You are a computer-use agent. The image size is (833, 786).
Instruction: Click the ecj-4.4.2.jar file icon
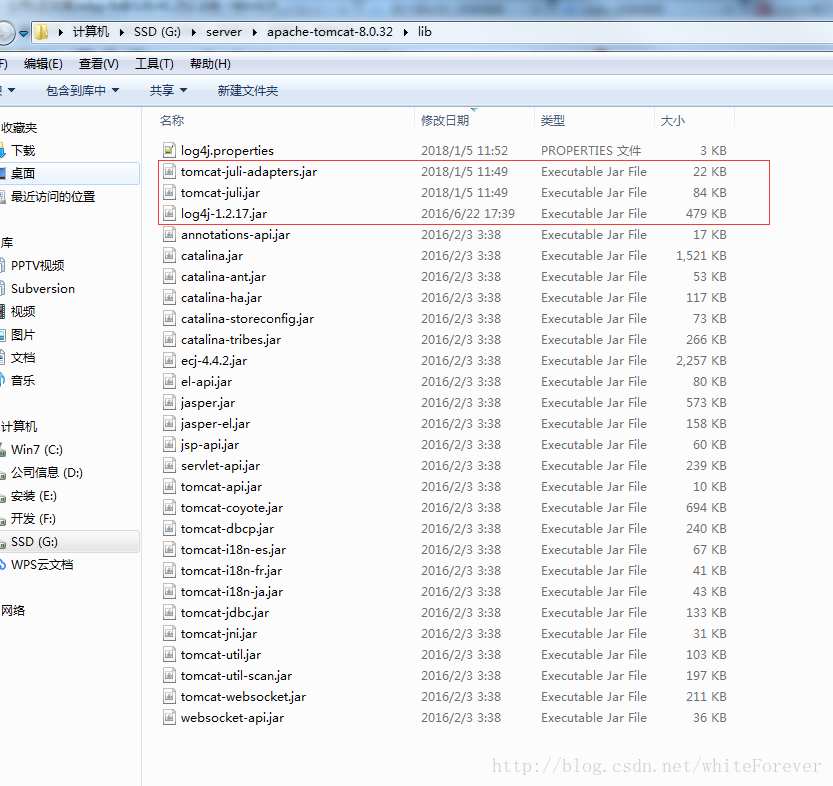pos(169,360)
